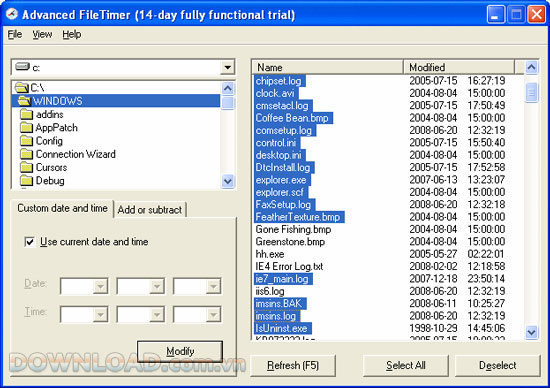Screen dimensions: 550x388
Task: Select the file imsins.log
Action: tap(276, 316)
